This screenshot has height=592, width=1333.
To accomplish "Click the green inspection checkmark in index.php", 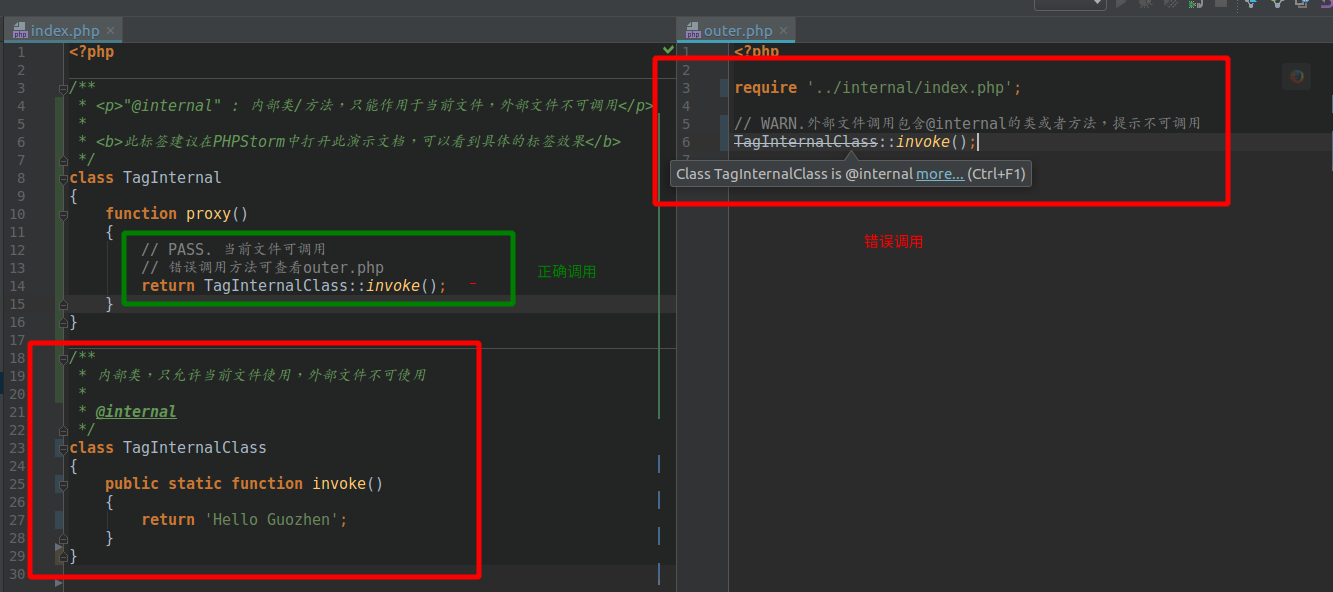I will coord(668,49).
